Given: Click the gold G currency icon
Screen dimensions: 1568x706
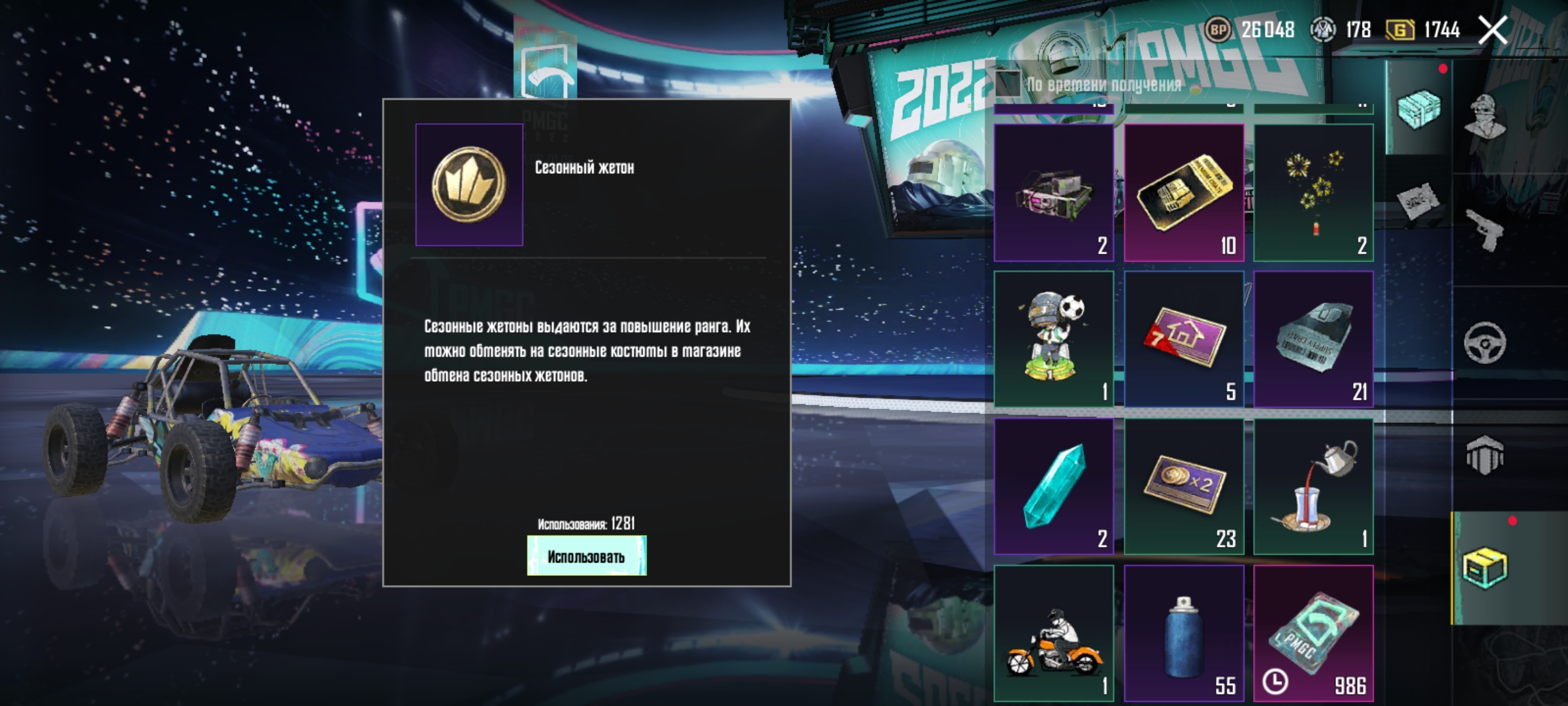Looking at the screenshot, I should [x=1400, y=30].
